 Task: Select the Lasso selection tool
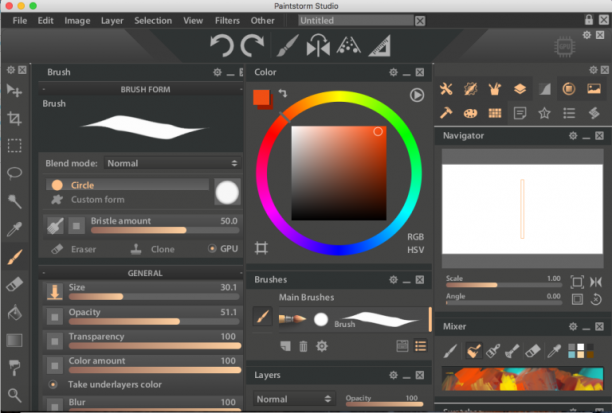tap(14, 173)
